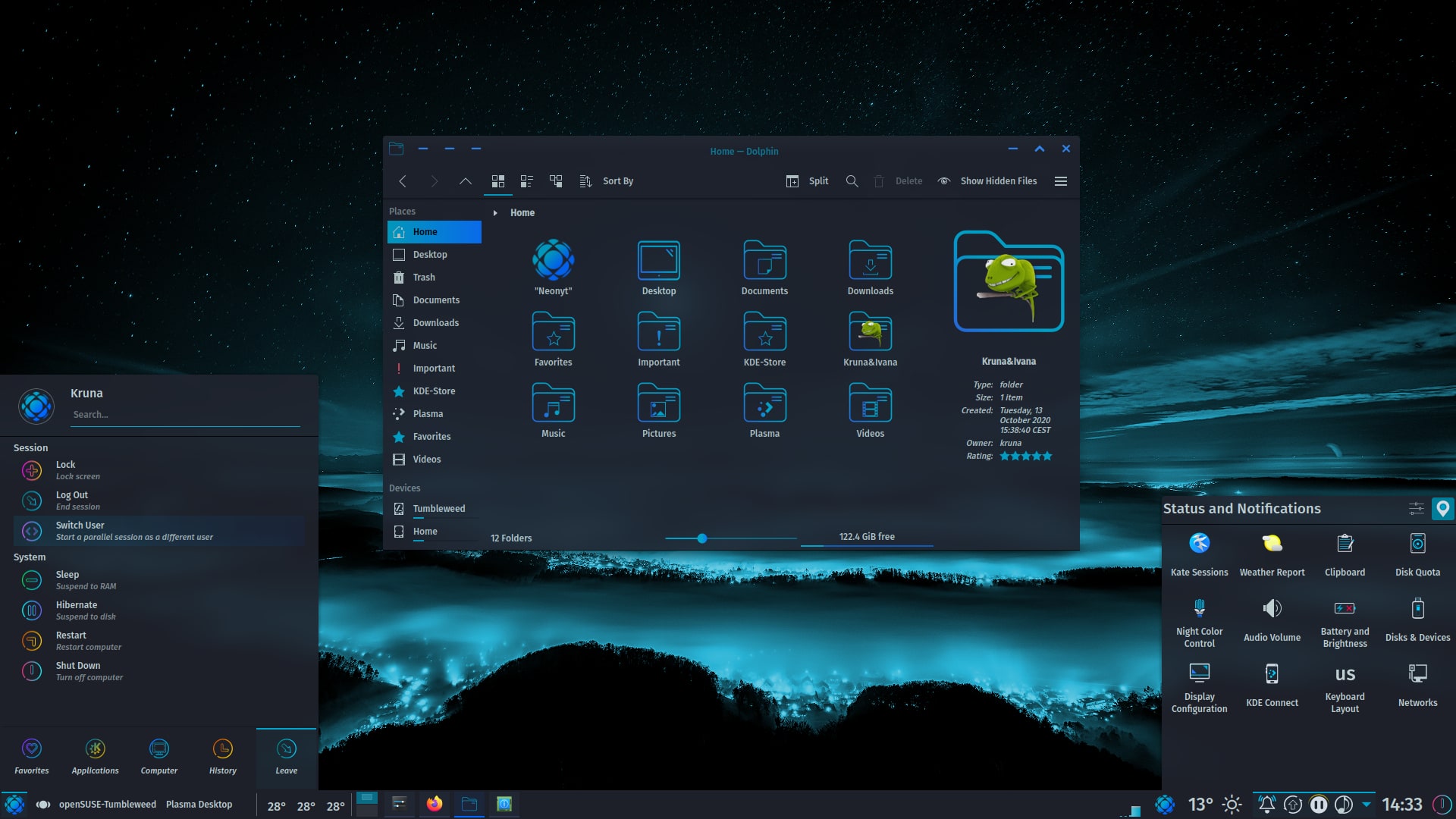Open Night Color Control
Viewport: 1456px width, 819px height.
click(x=1199, y=622)
